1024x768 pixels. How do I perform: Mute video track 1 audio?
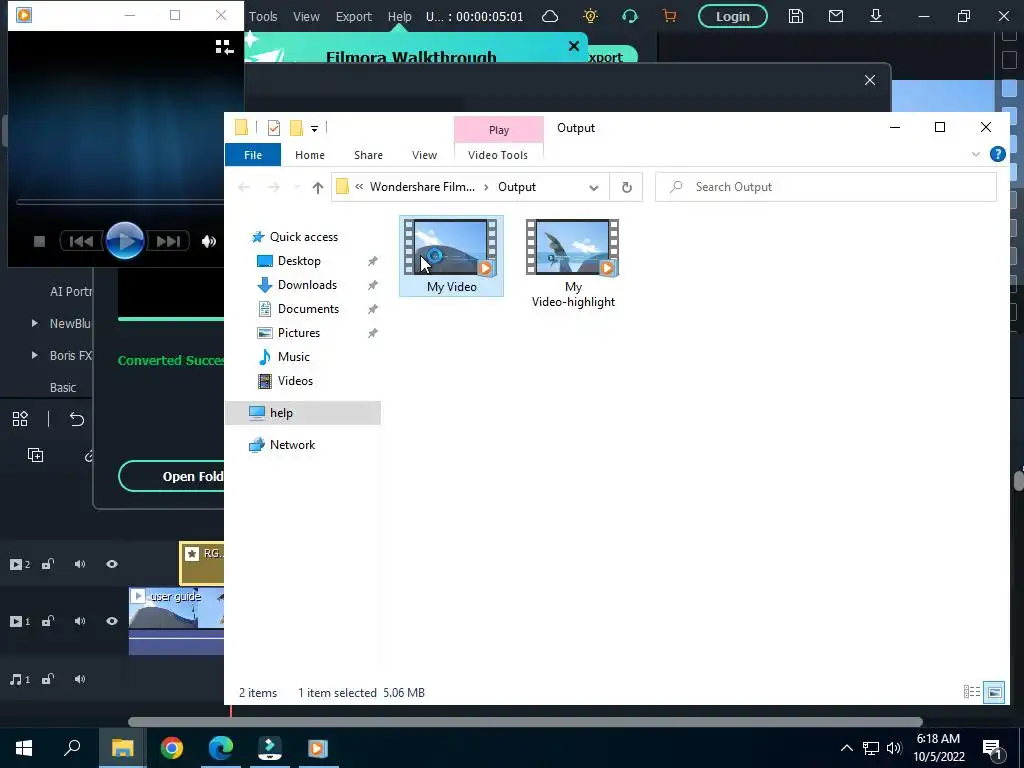point(80,621)
